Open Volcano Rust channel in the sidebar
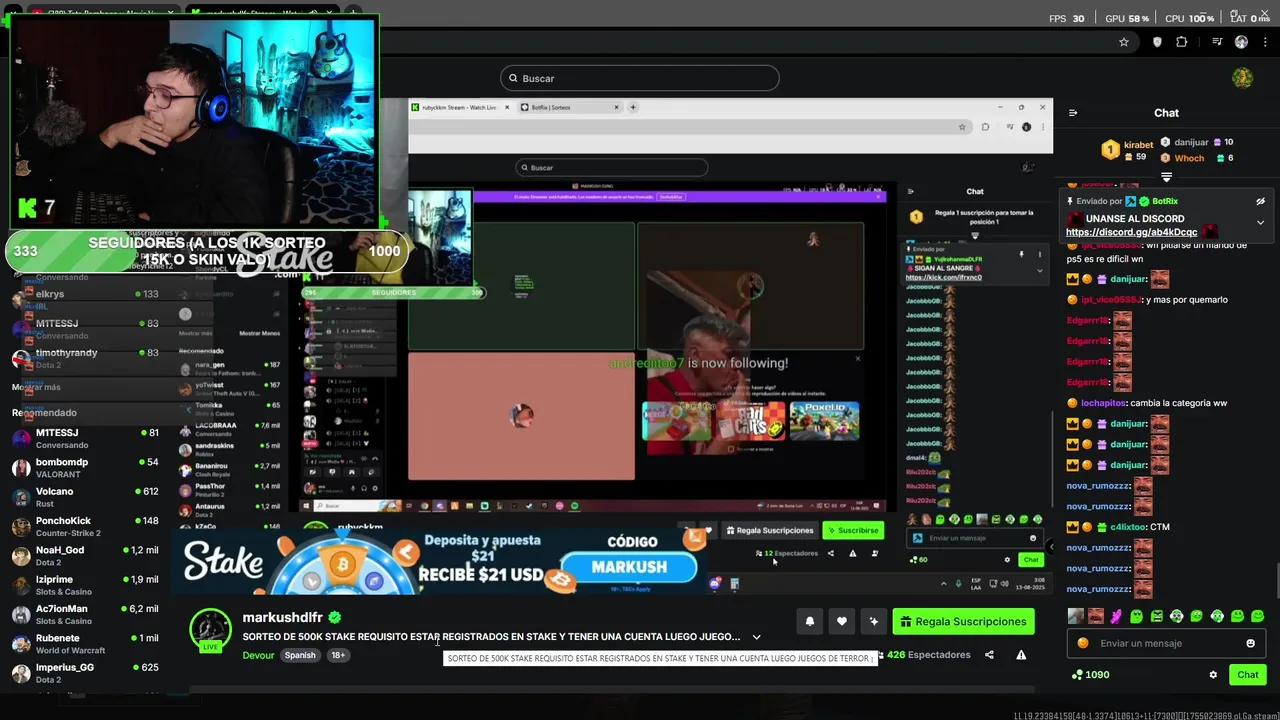 pos(85,497)
